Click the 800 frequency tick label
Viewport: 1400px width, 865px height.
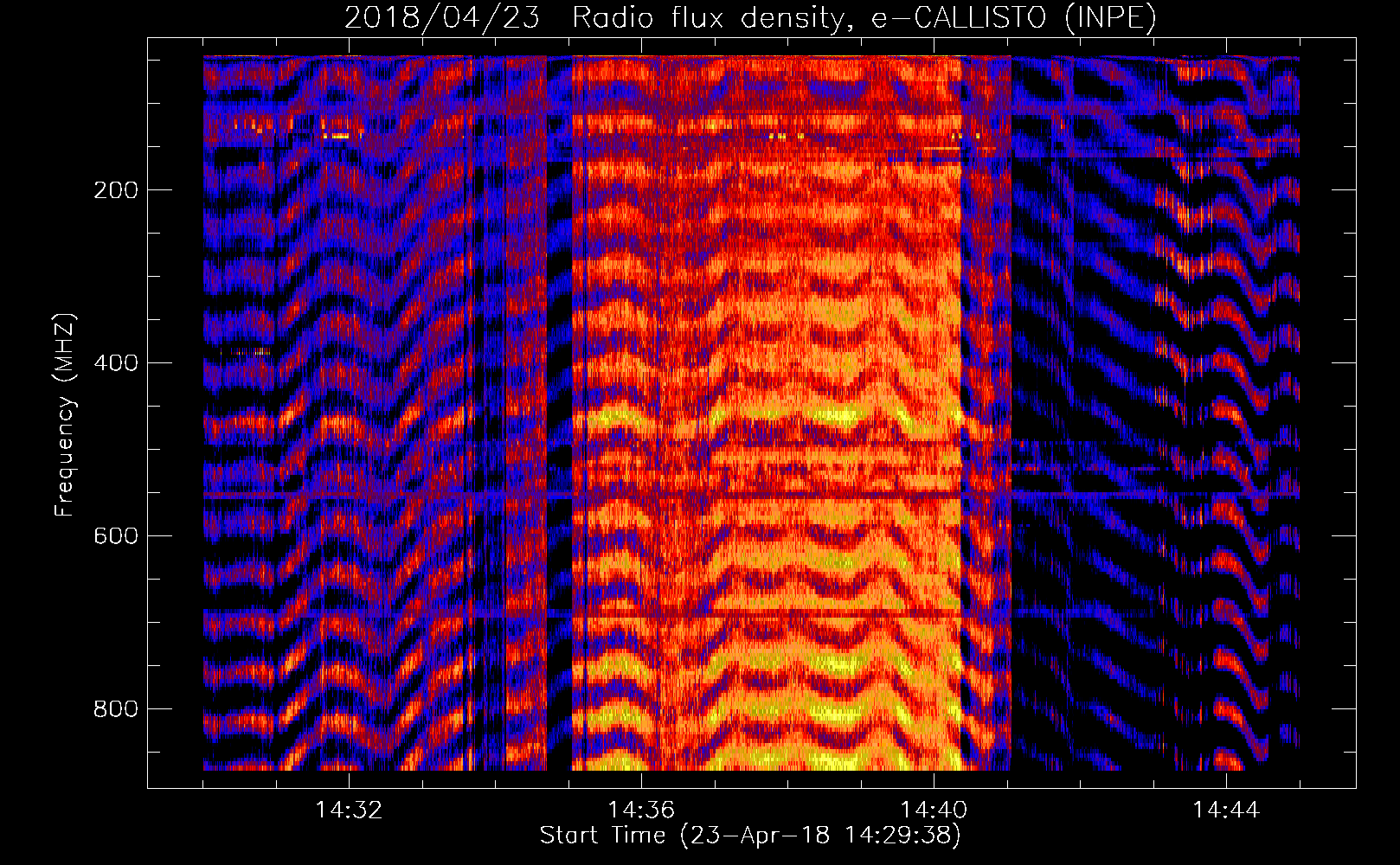coord(116,708)
